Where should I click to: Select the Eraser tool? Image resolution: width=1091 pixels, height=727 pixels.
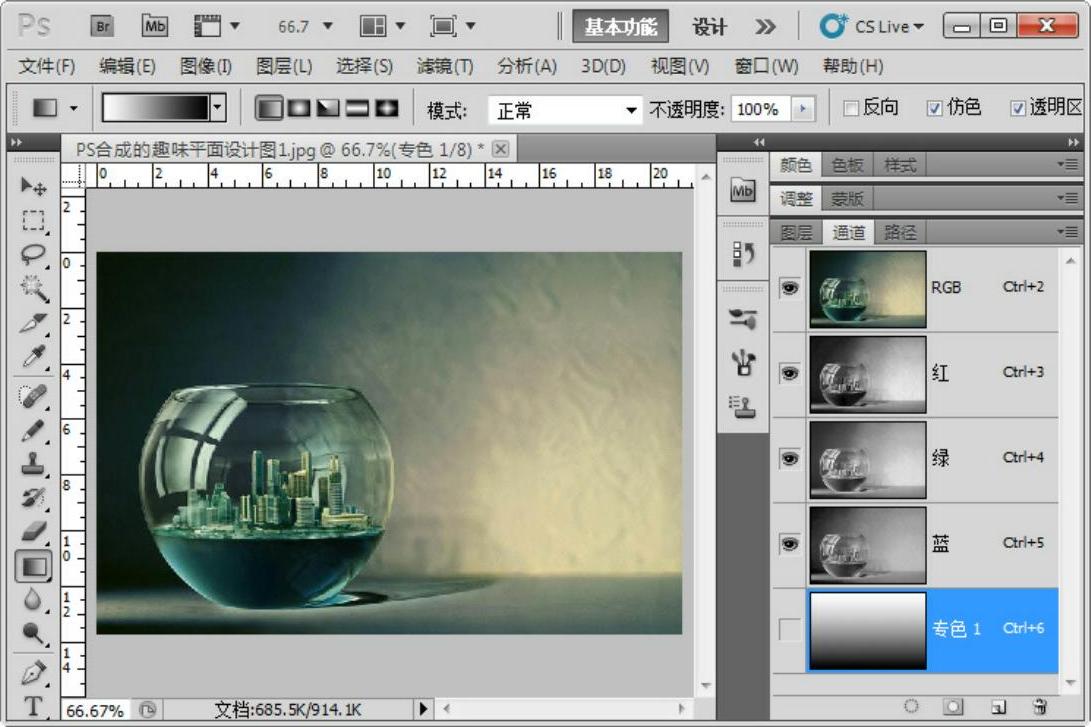(x=33, y=530)
